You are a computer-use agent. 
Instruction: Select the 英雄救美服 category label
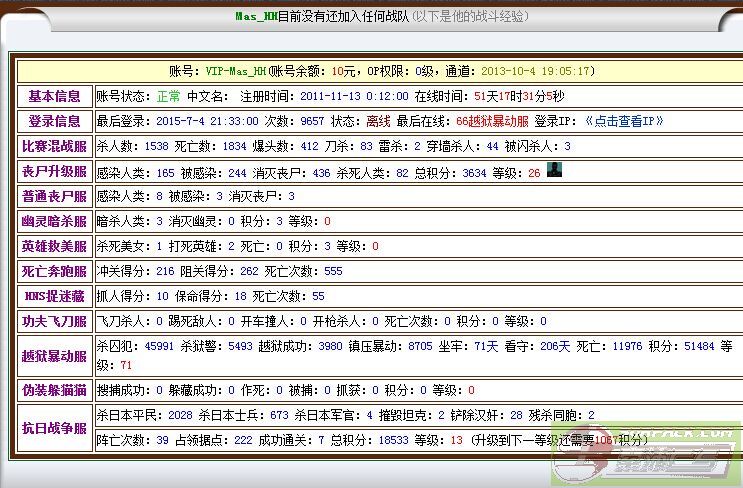(x=54, y=246)
